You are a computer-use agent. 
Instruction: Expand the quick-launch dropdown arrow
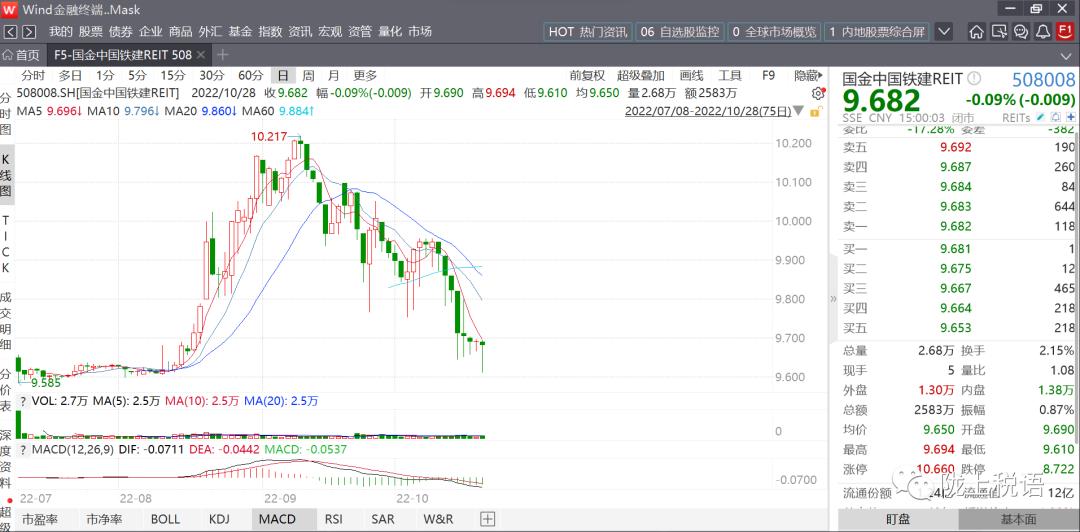tap(944, 32)
